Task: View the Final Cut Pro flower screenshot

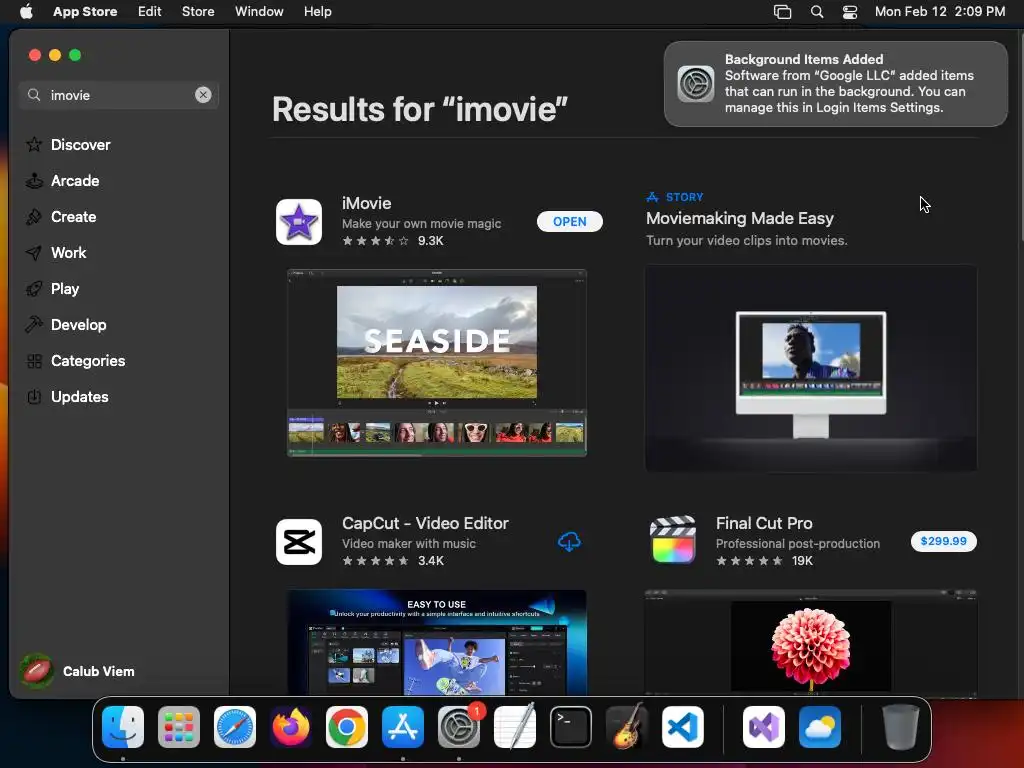Action: pos(810,643)
